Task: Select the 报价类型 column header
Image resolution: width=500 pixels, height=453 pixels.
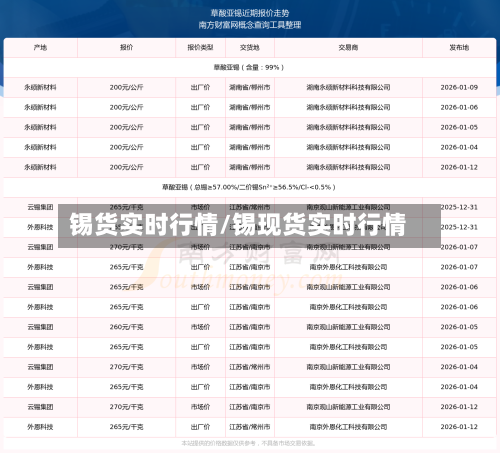Action: point(200,47)
